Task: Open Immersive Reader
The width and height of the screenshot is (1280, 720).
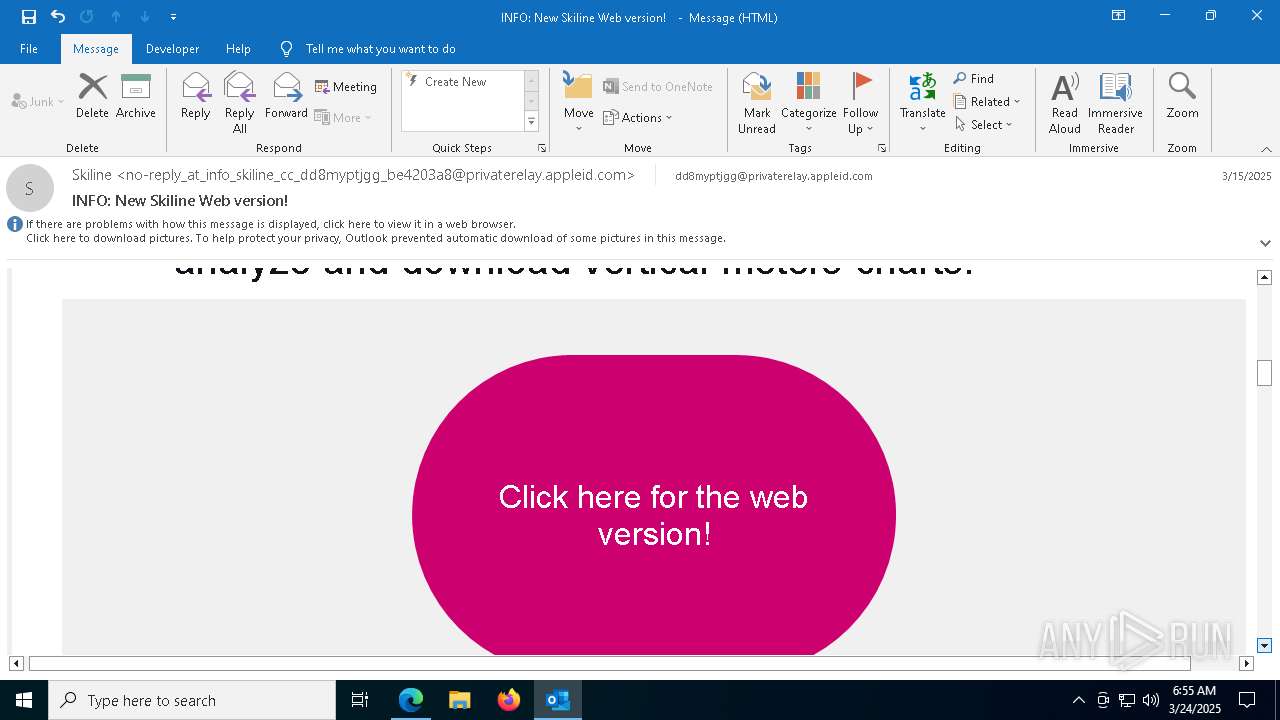Action: (x=1115, y=103)
